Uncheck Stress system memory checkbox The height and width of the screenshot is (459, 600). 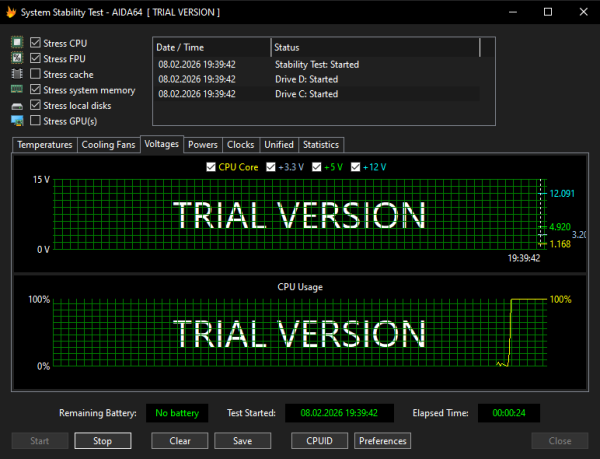pyautogui.click(x=35, y=89)
